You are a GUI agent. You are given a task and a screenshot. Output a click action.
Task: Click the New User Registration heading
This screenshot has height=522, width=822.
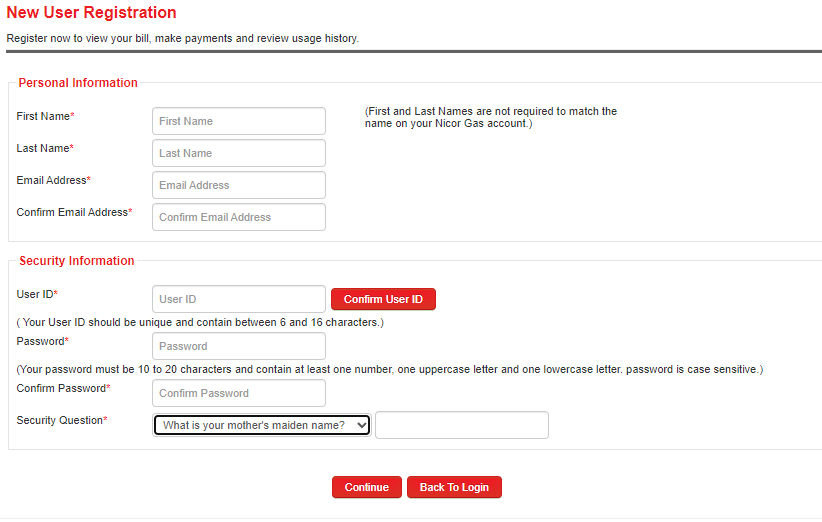tap(91, 13)
